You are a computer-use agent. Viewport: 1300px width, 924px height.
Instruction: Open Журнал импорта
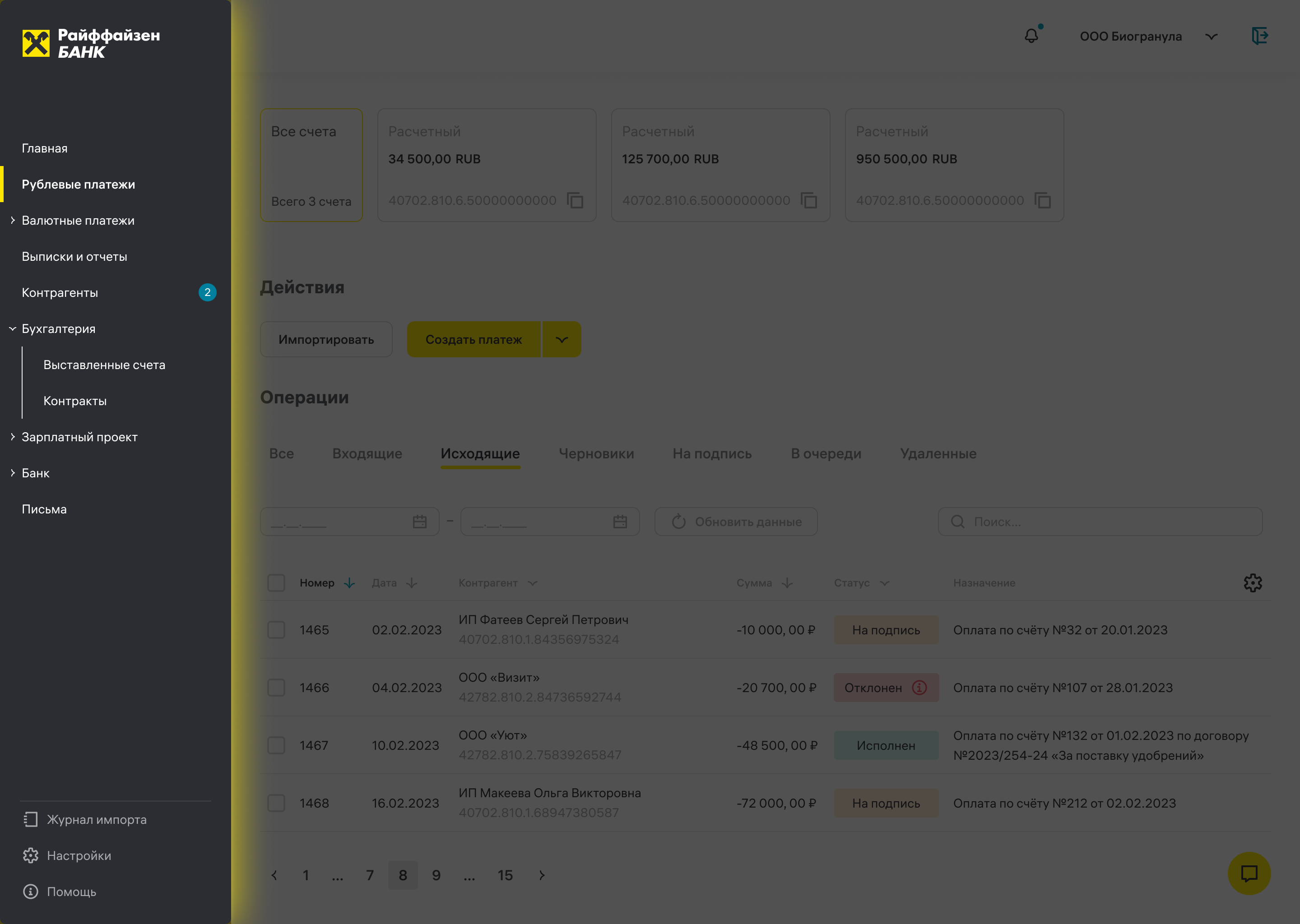85,819
